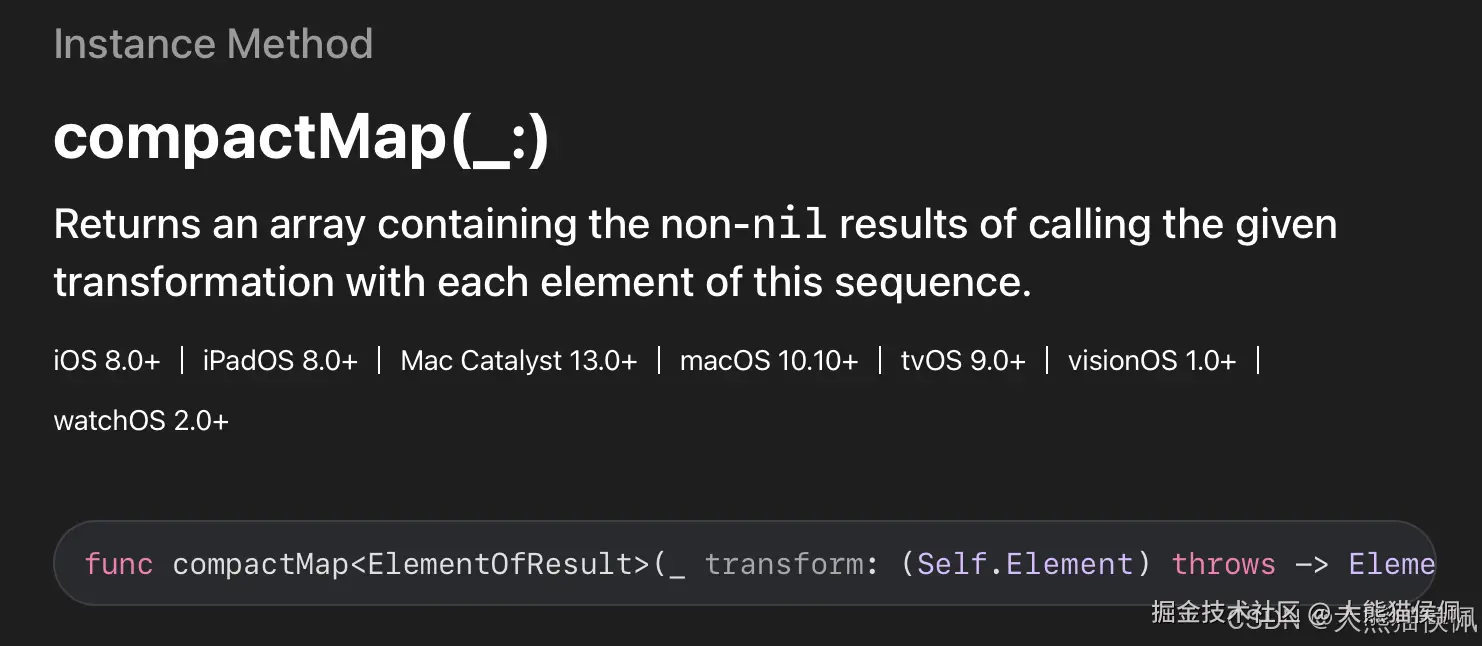This screenshot has height=646, width=1482.
Task: Click the compactMap(_:) page heading
Action: [301, 137]
